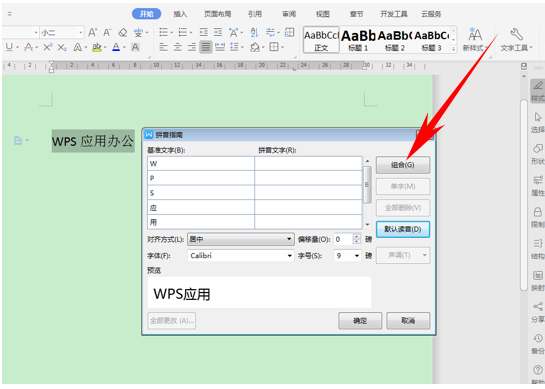
Task: Decrease paragraph indent
Action: point(203,33)
